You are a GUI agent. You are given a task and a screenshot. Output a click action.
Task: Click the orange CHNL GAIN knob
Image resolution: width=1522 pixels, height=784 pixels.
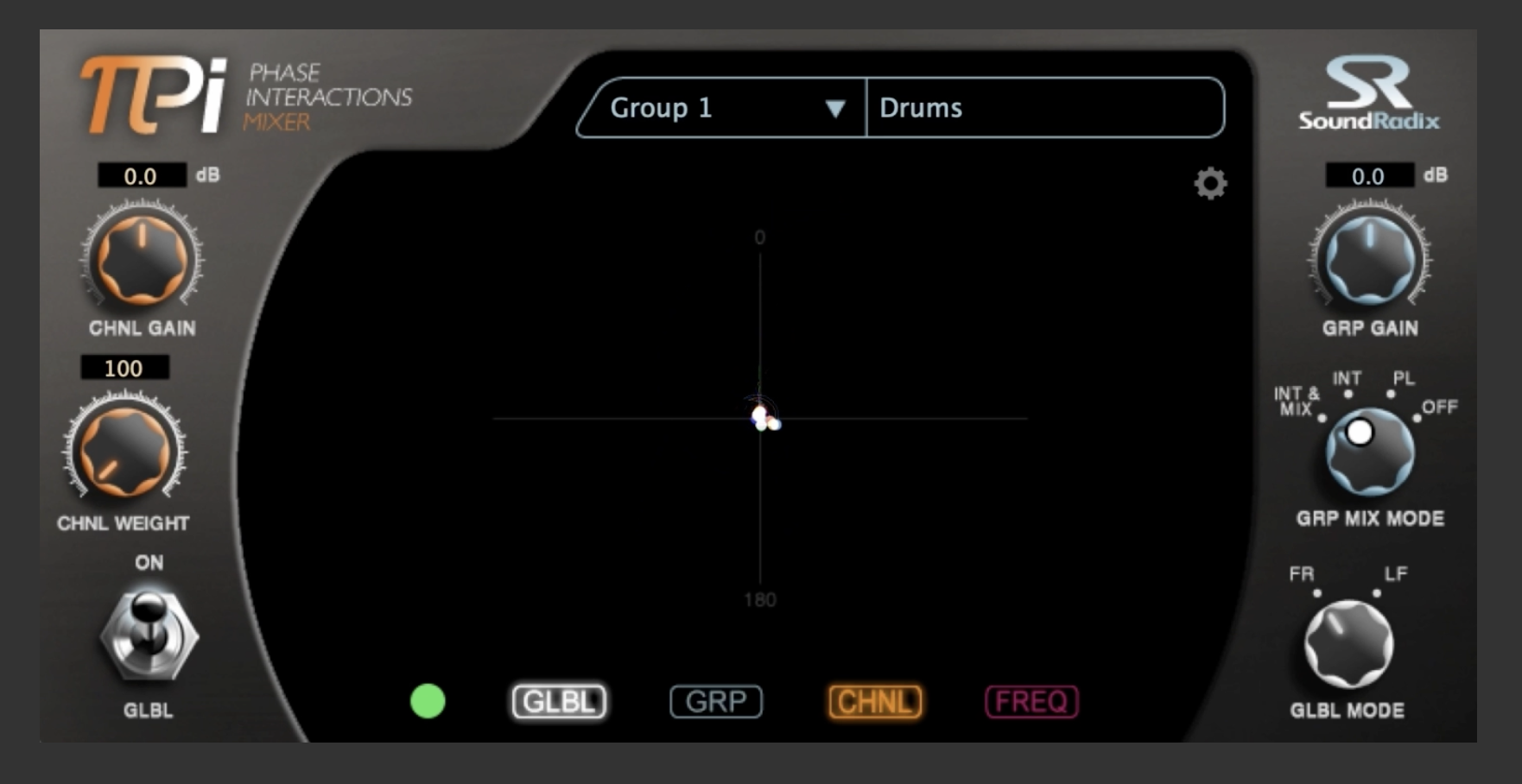143,257
